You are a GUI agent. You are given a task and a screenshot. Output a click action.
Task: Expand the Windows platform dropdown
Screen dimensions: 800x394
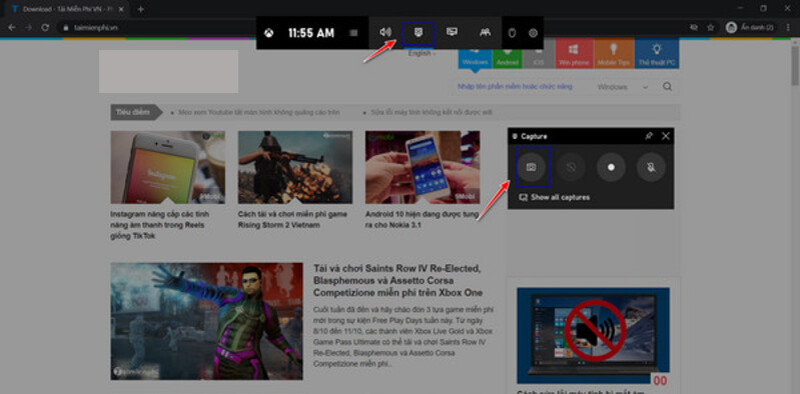click(x=622, y=87)
